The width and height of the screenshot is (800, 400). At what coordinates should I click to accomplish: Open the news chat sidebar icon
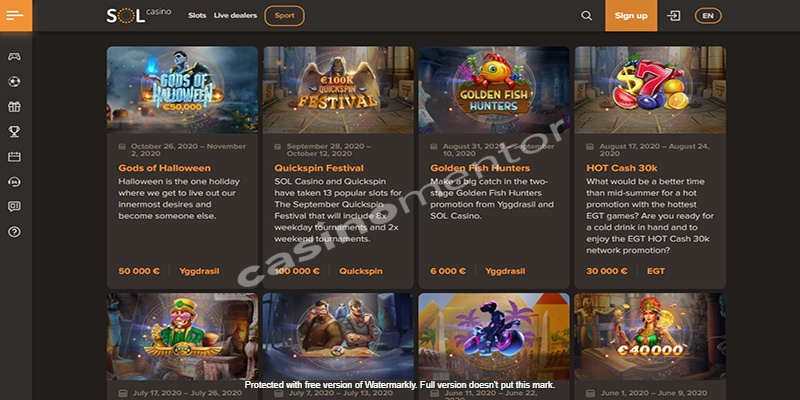[14, 207]
